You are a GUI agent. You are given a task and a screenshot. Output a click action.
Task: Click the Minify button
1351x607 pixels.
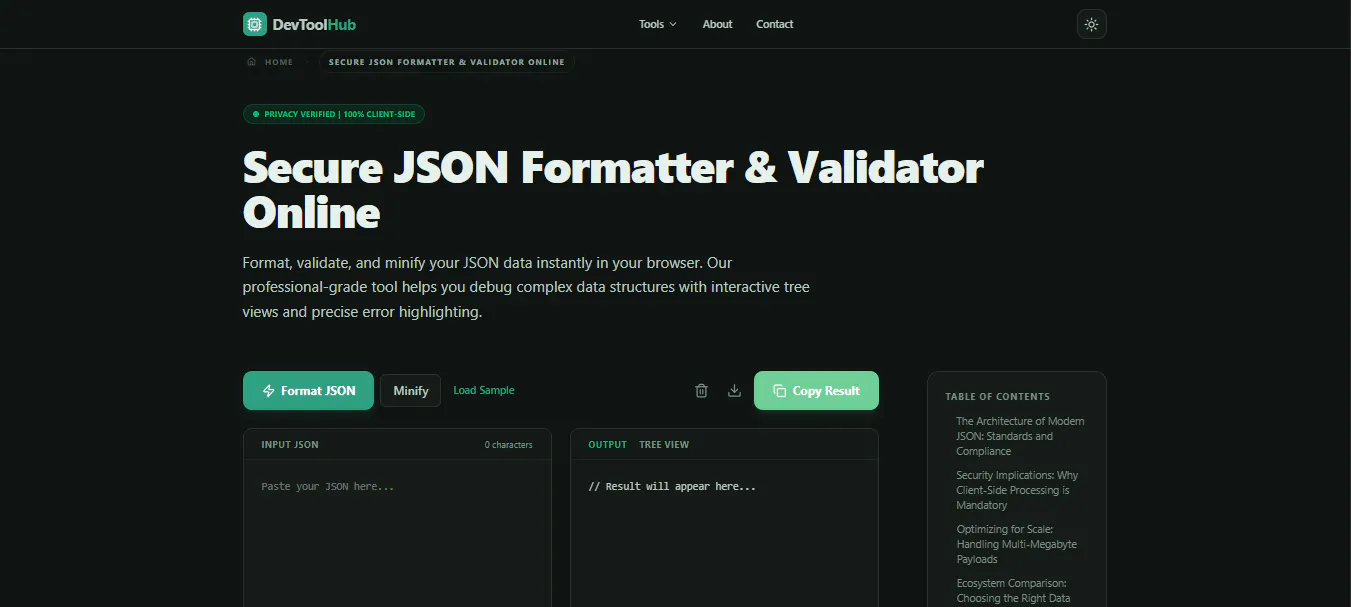coord(410,391)
